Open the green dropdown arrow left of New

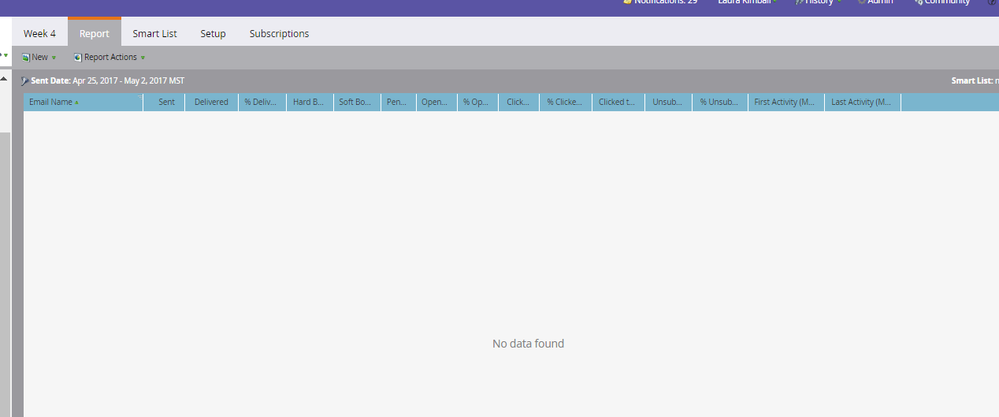[5, 56]
